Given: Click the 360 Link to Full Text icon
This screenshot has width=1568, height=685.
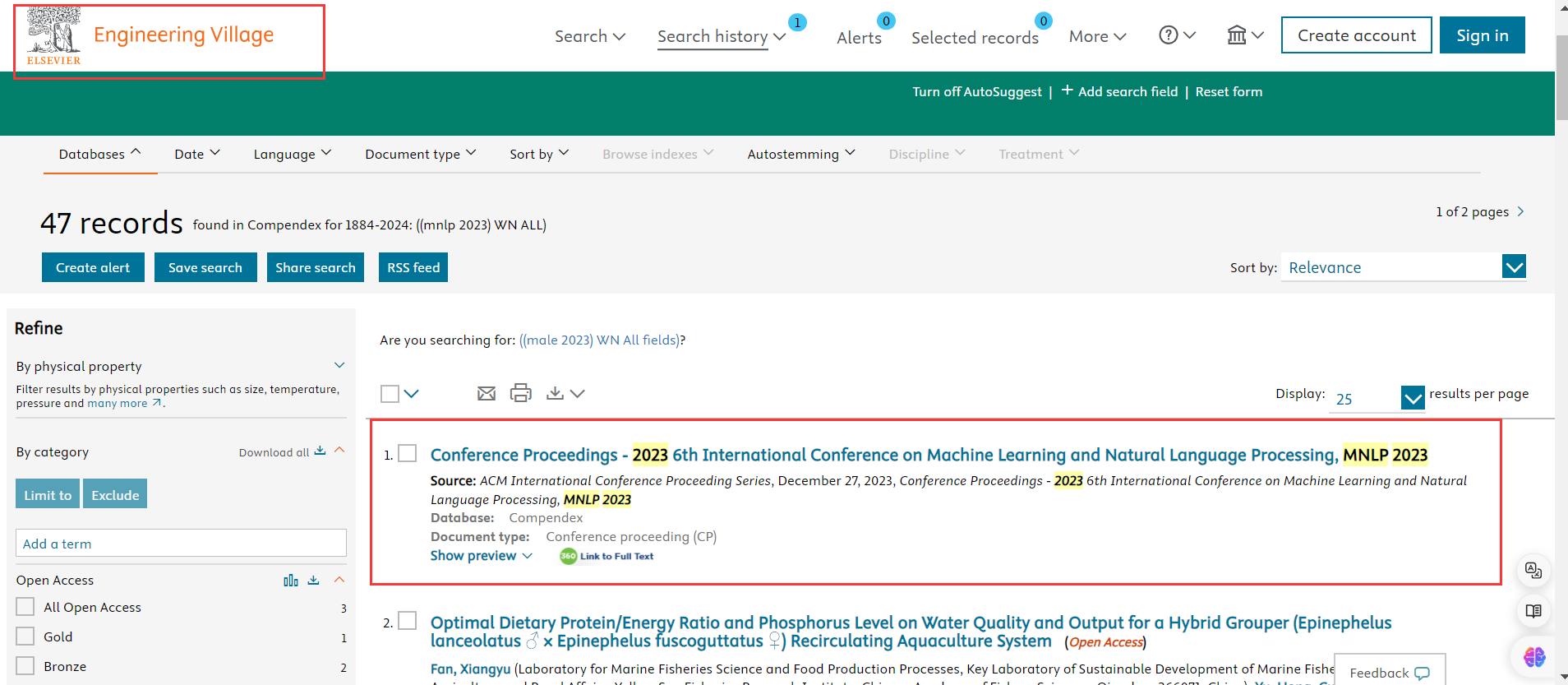Looking at the screenshot, I should point(606,557).
